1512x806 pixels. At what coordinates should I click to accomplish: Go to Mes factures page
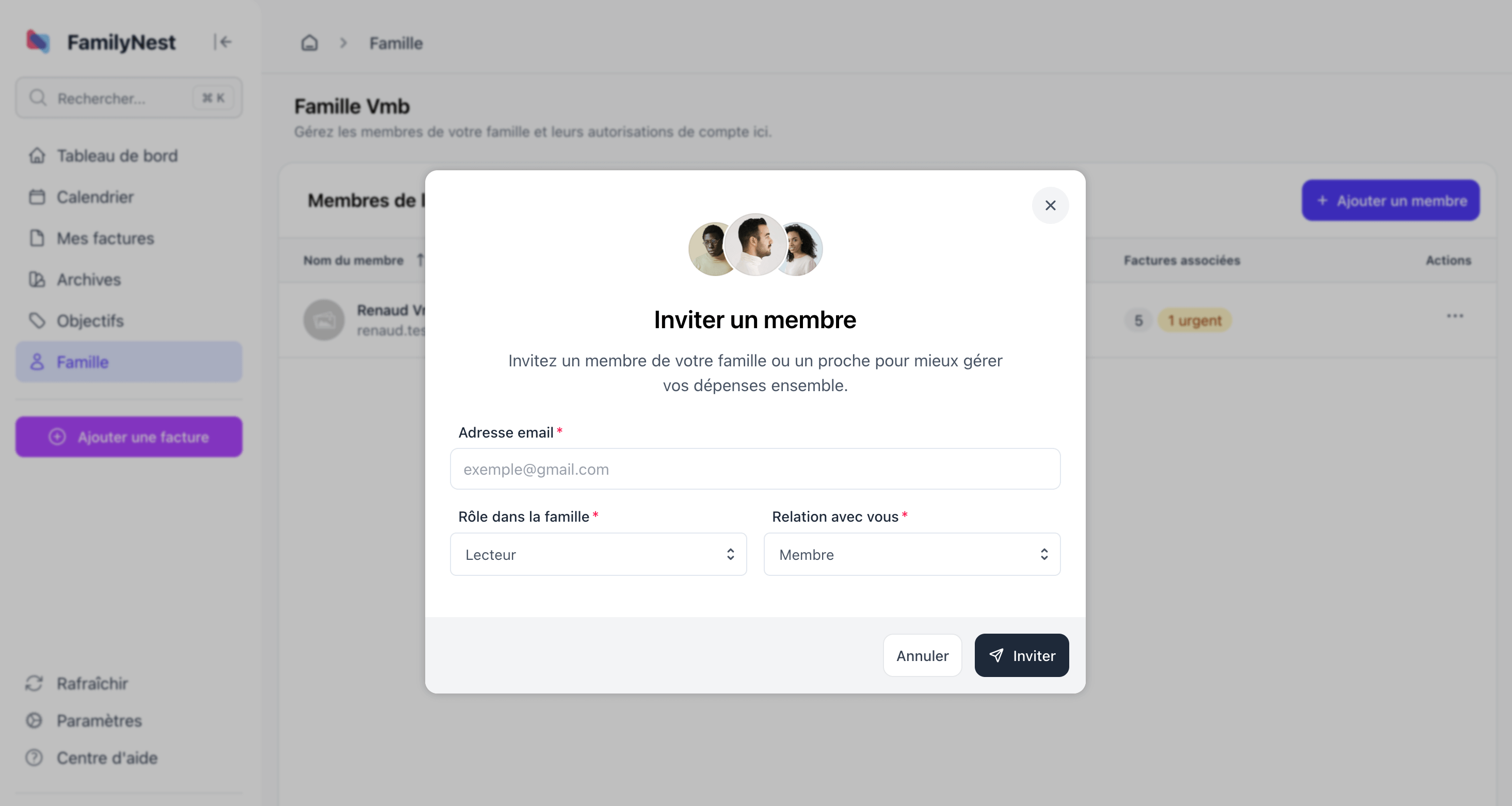click(x=105, y=238)
